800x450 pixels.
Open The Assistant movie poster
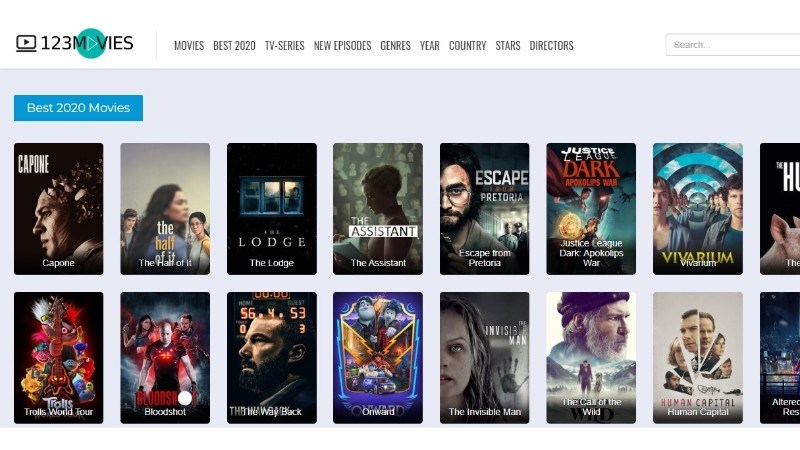point(378,209)
